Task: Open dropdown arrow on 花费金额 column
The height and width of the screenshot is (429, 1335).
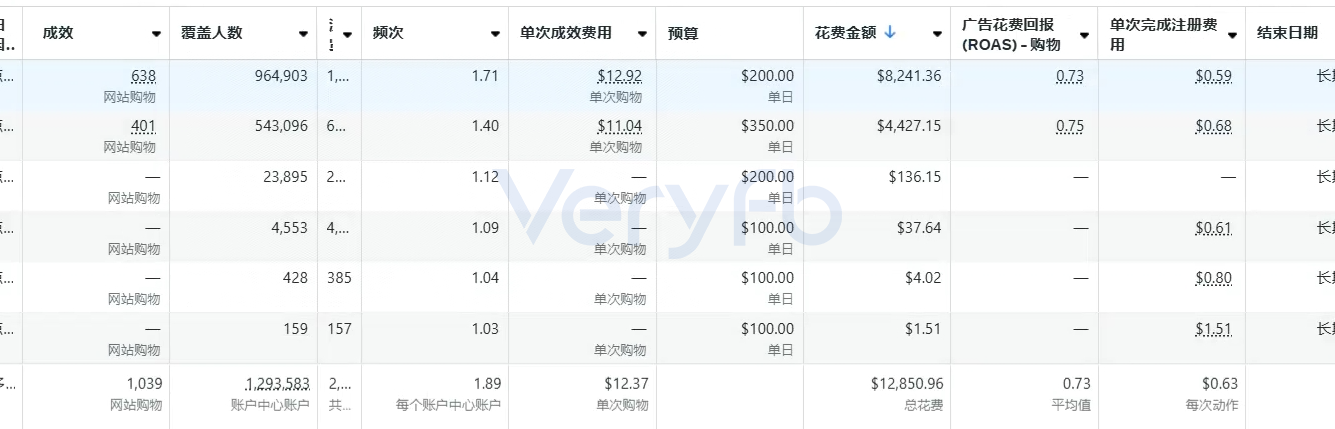Action: 937,34
